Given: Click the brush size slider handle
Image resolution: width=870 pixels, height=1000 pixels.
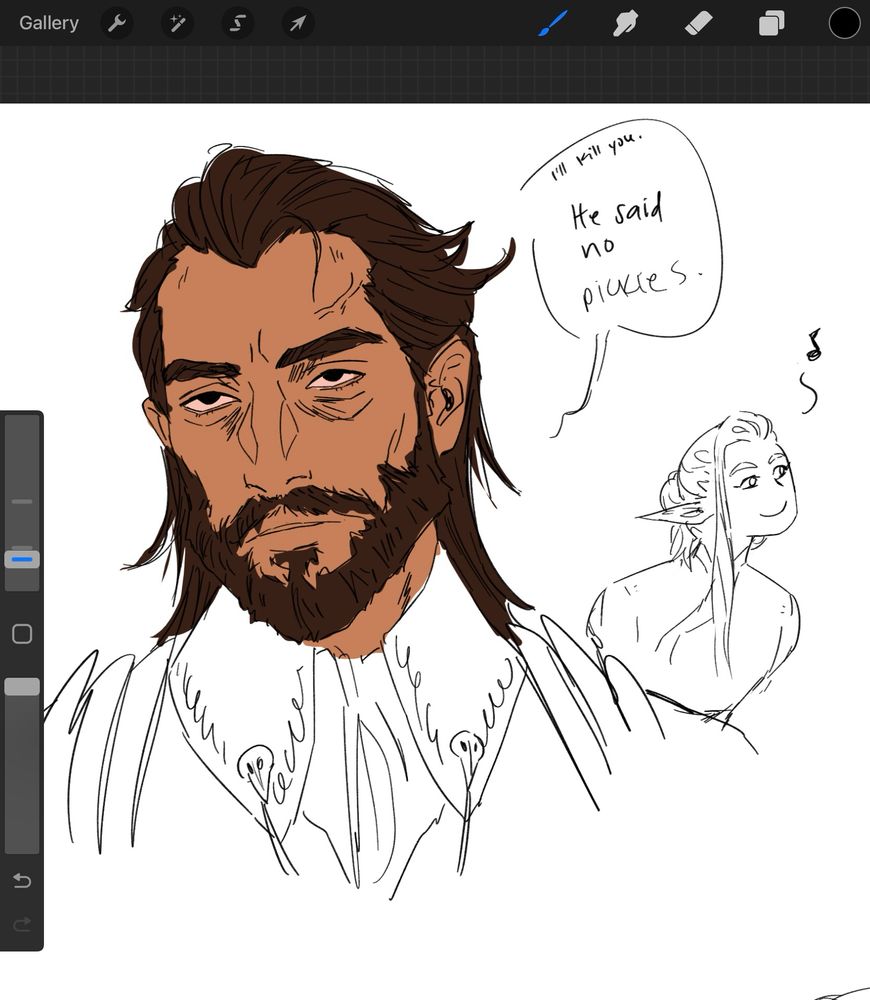Looking at the screenshot, I should click(22, 559).
